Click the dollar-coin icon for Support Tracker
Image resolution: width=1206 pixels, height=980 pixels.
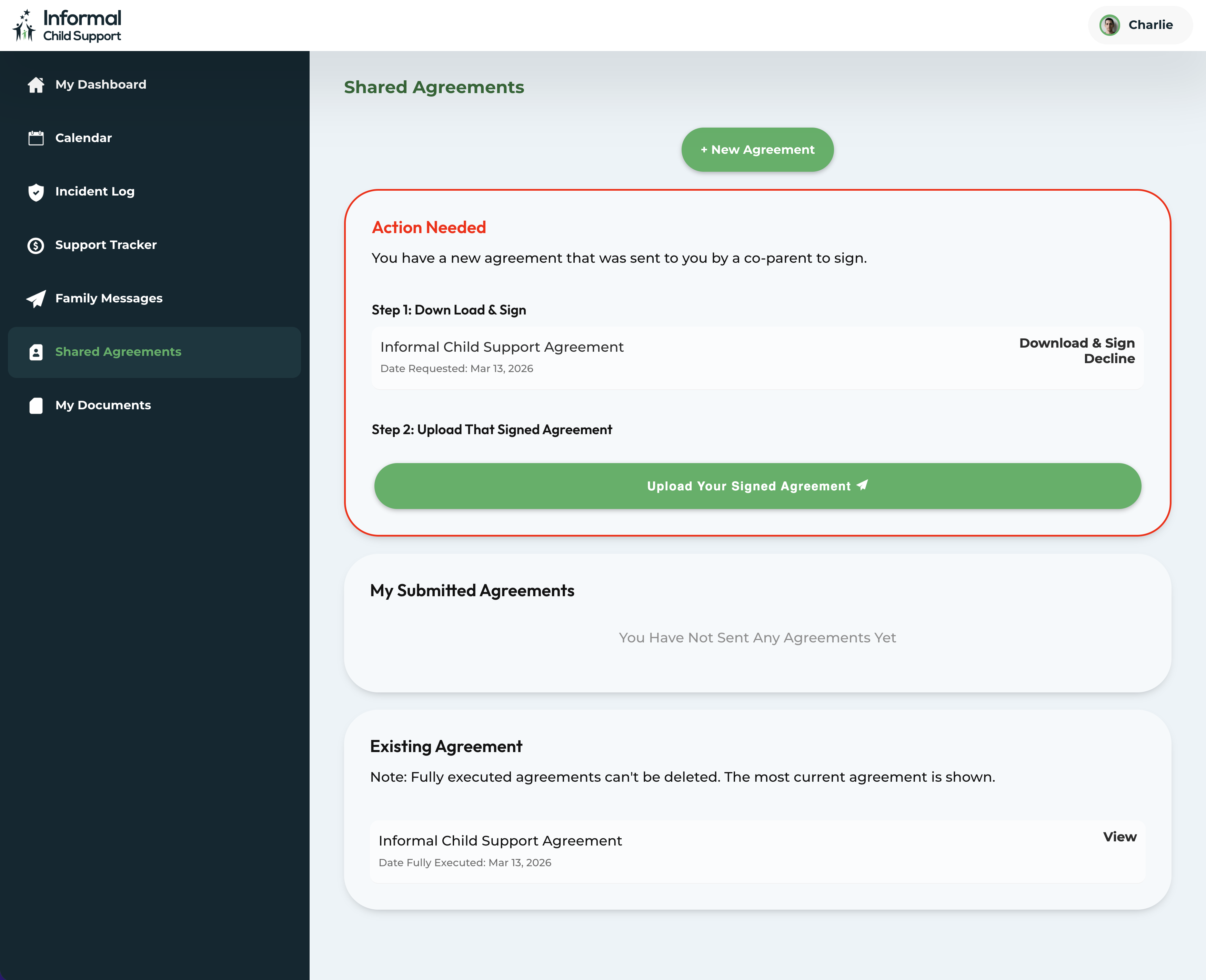[36, 246]
